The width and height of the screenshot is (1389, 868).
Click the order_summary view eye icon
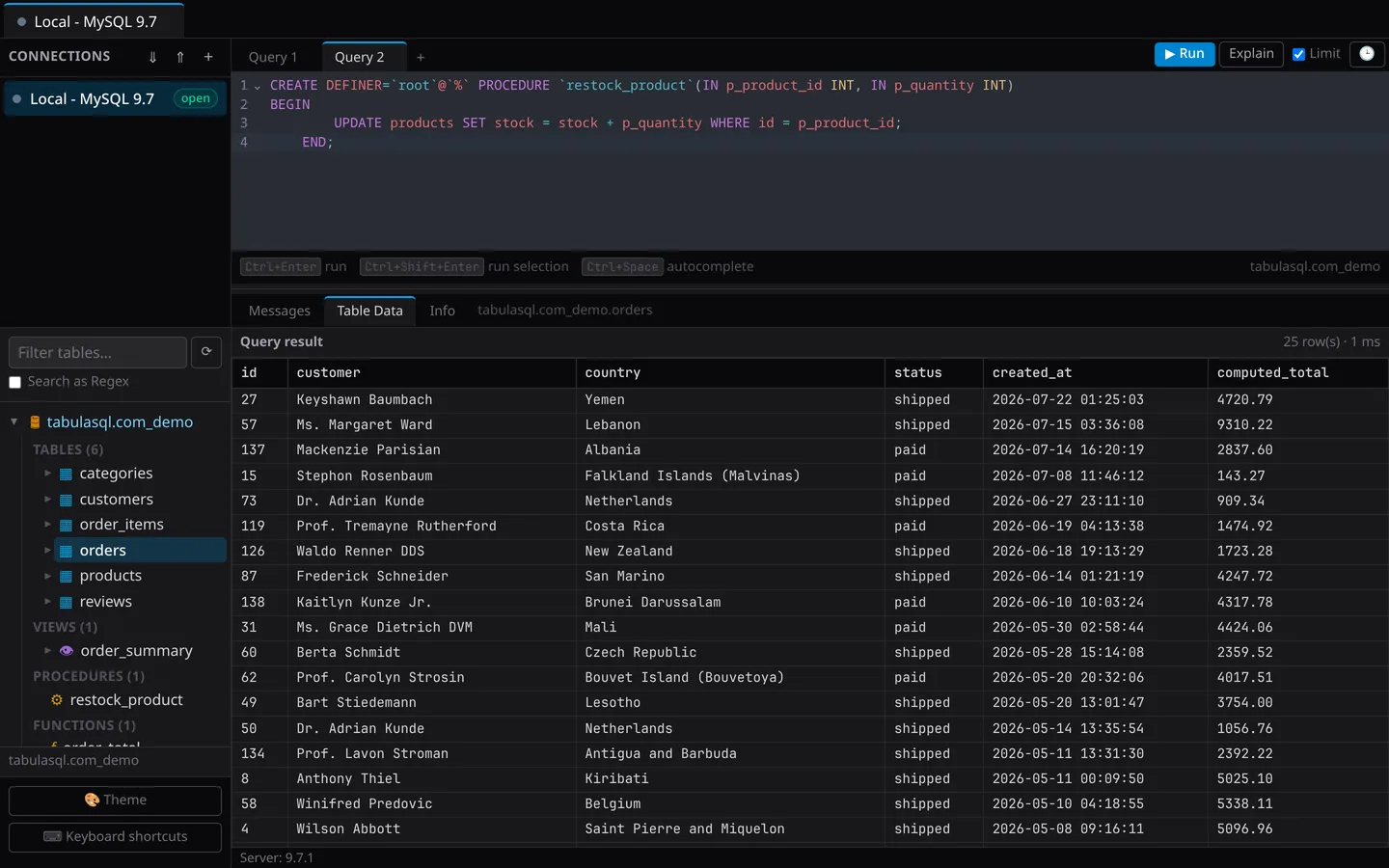click(67, 651)
